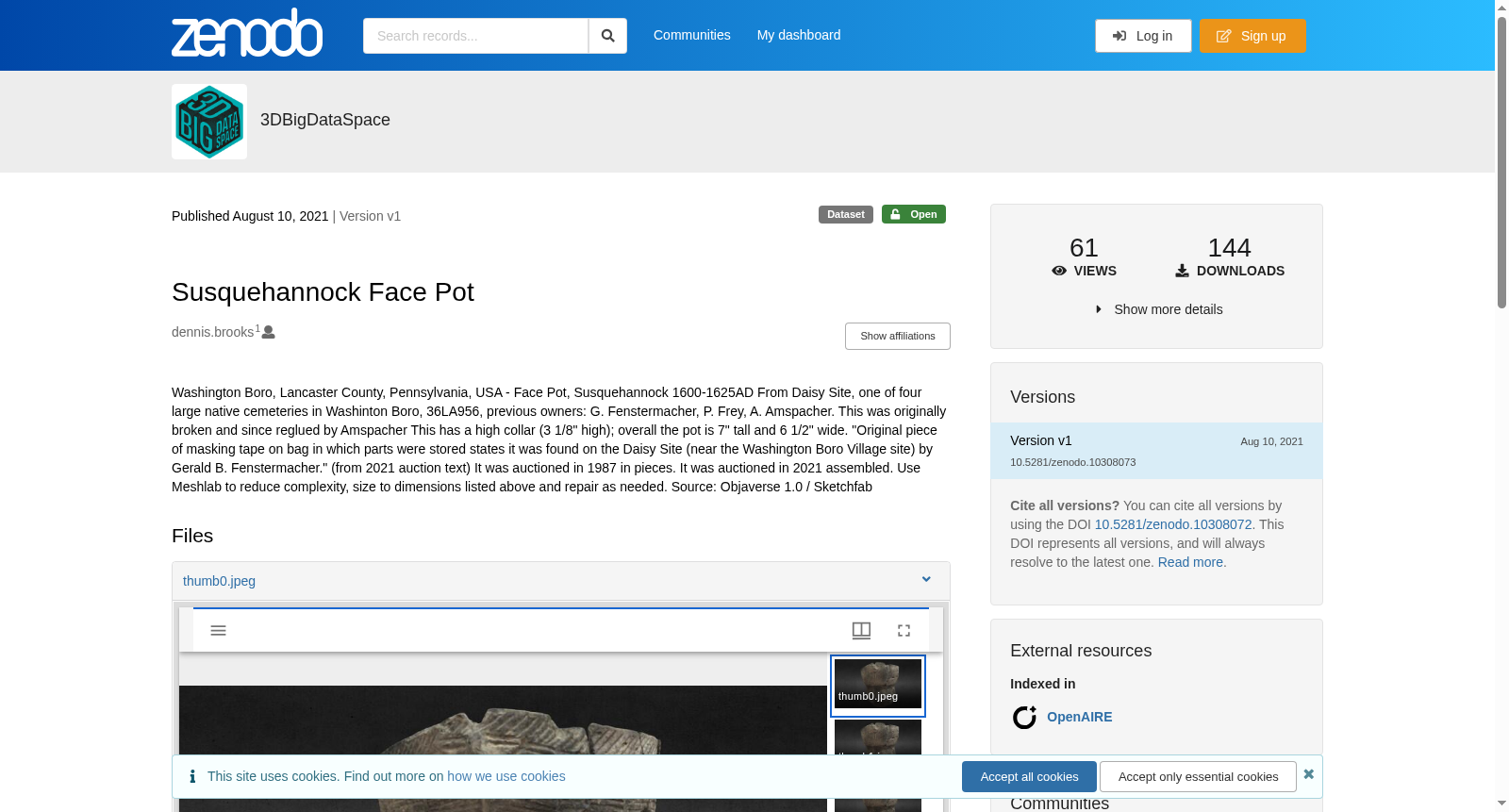Click the search magnifier button
Image resolution: width=1509 pixels, height=812 pixels.
(x=607, y=36)
